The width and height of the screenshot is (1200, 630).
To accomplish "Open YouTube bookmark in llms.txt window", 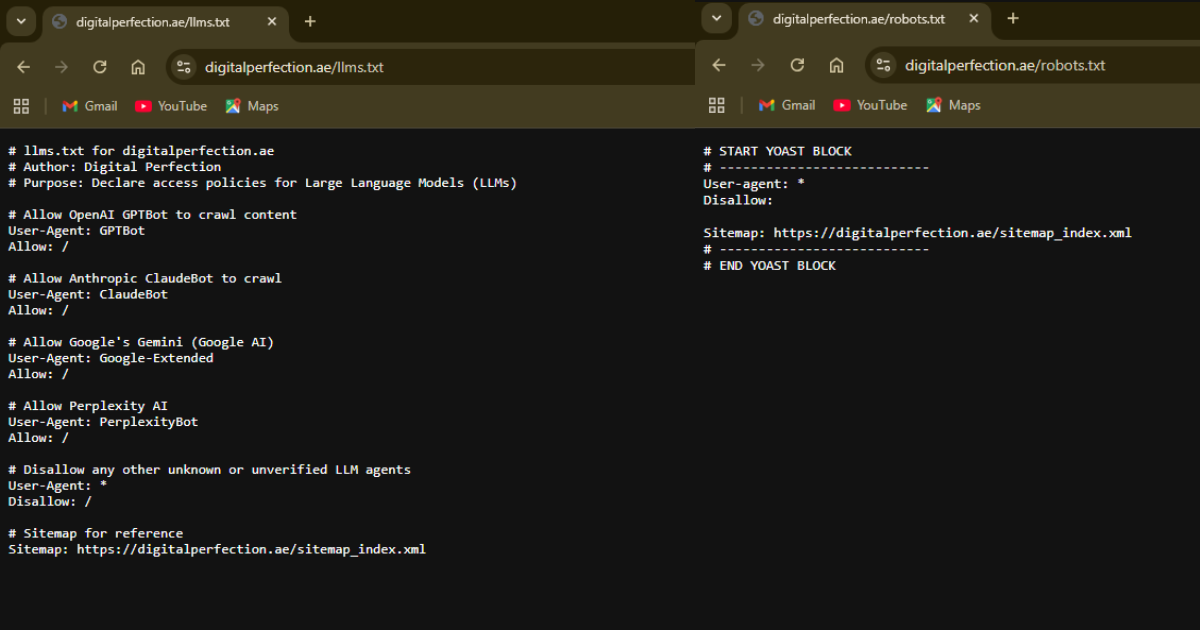I will coord(171,106).
